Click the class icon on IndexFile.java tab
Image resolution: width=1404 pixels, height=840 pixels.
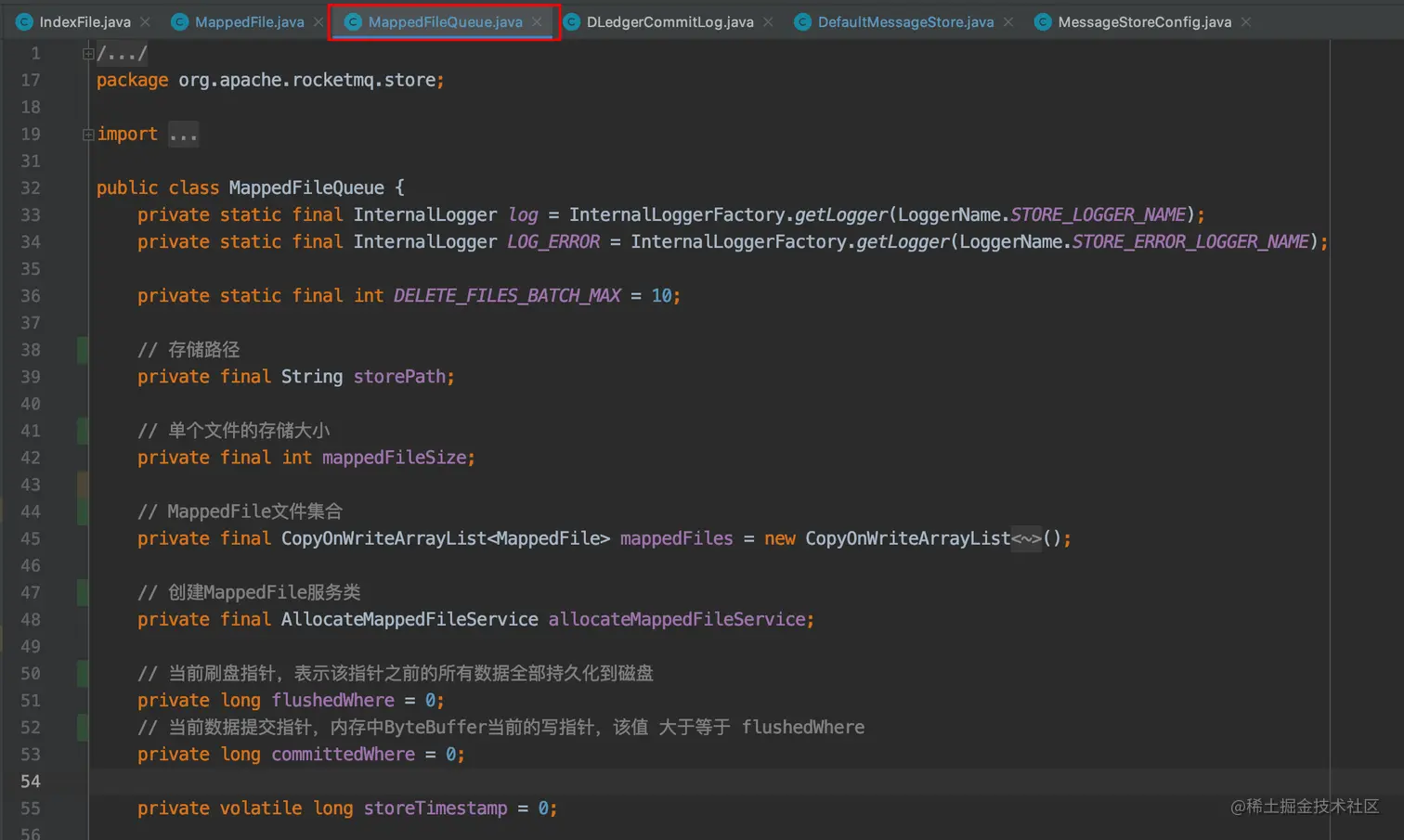(x=25, y=22)
